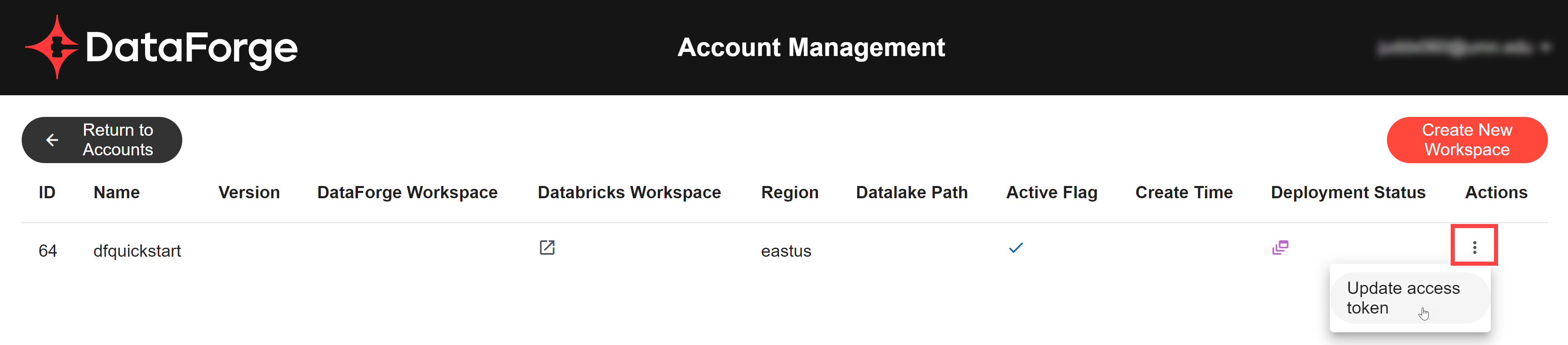Click the workspace ID 64
Image resolution: width=1568 pixels, height=345 pixels.
pyautogui.click(x=47, y=251)
